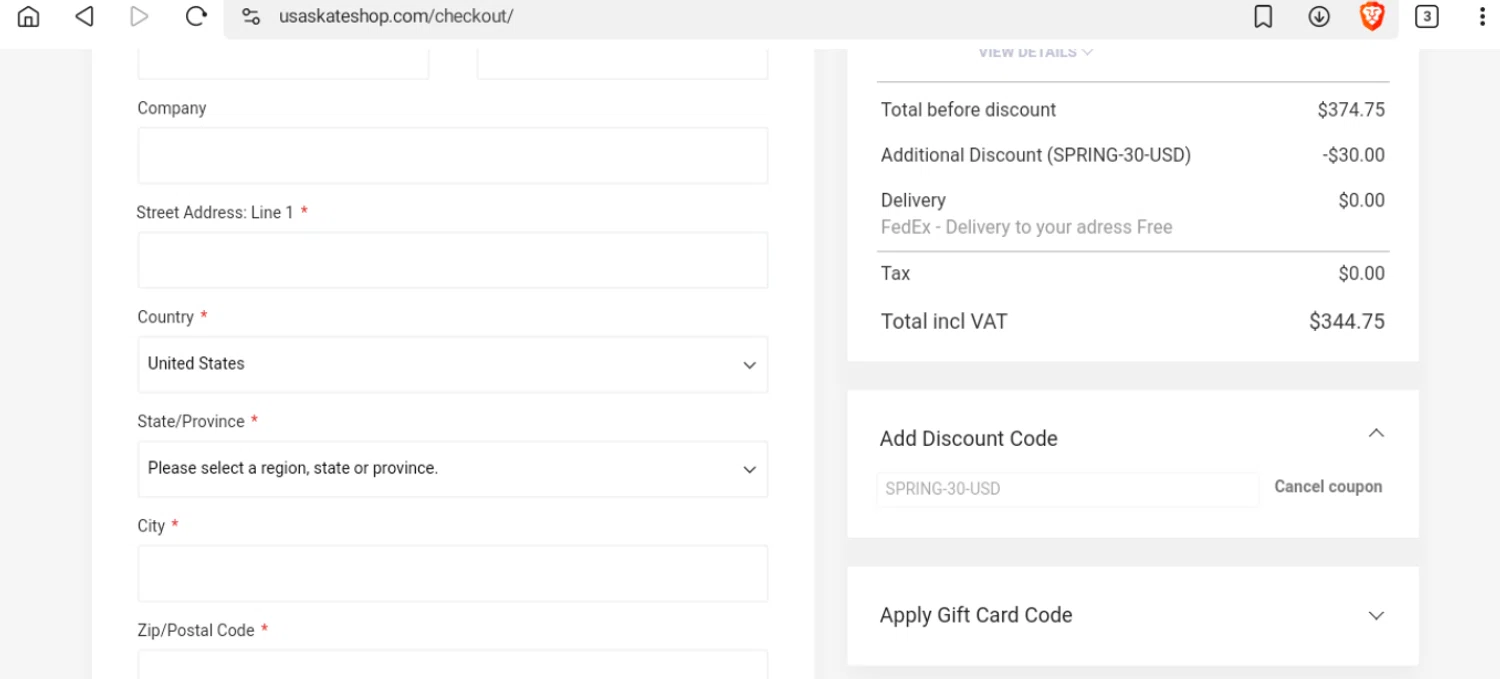Viewport: 1500px width, 679px height.
Task: Click the address bar URL usaskateshop.com/checkout/
Action: click(x=396, y=17)
